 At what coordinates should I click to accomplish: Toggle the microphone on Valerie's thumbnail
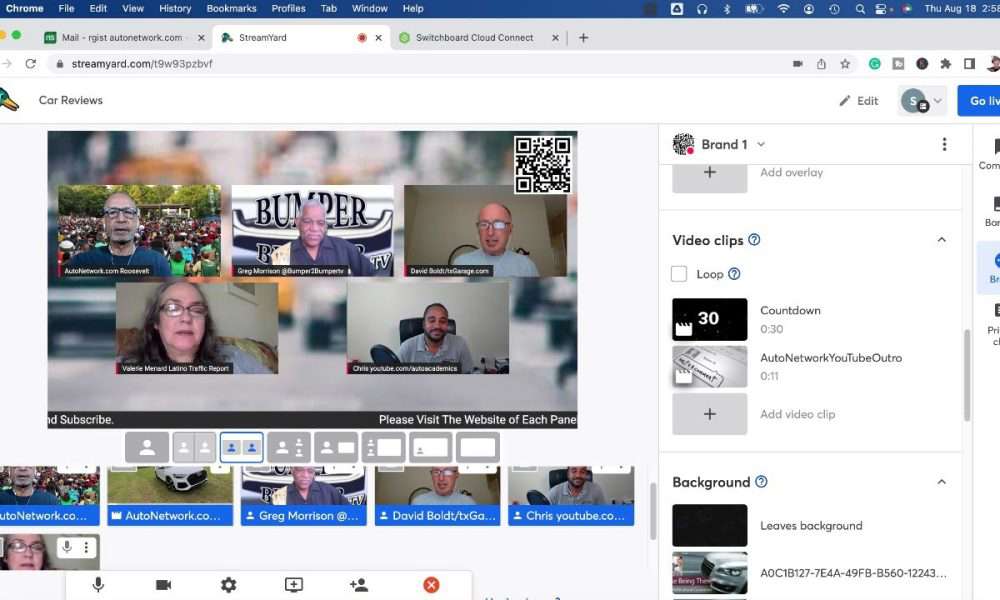67,547
